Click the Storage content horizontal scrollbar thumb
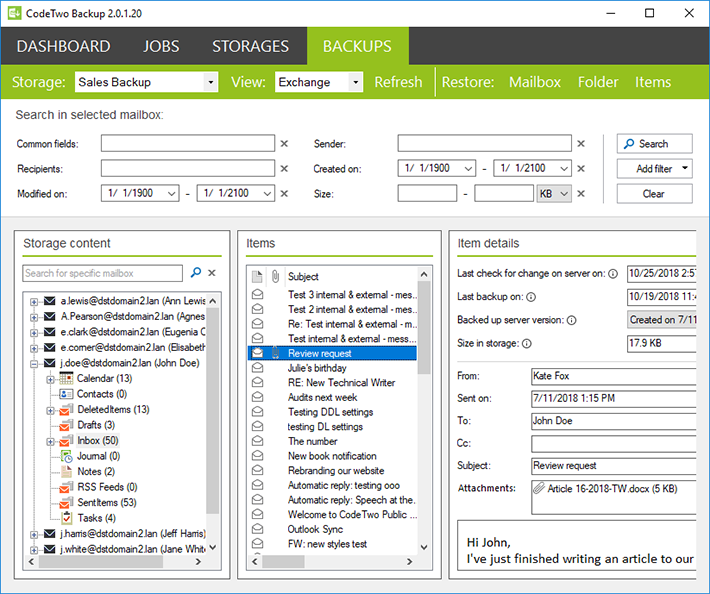 (101, 561)
